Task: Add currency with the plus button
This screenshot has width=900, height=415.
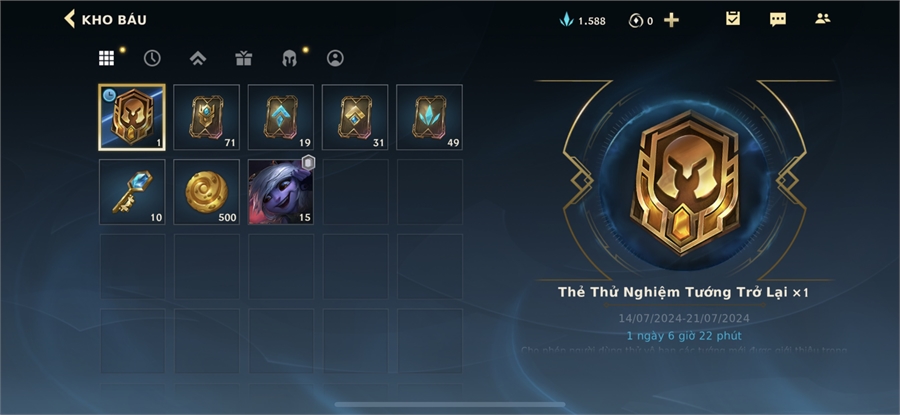Action: pos(672,21)
